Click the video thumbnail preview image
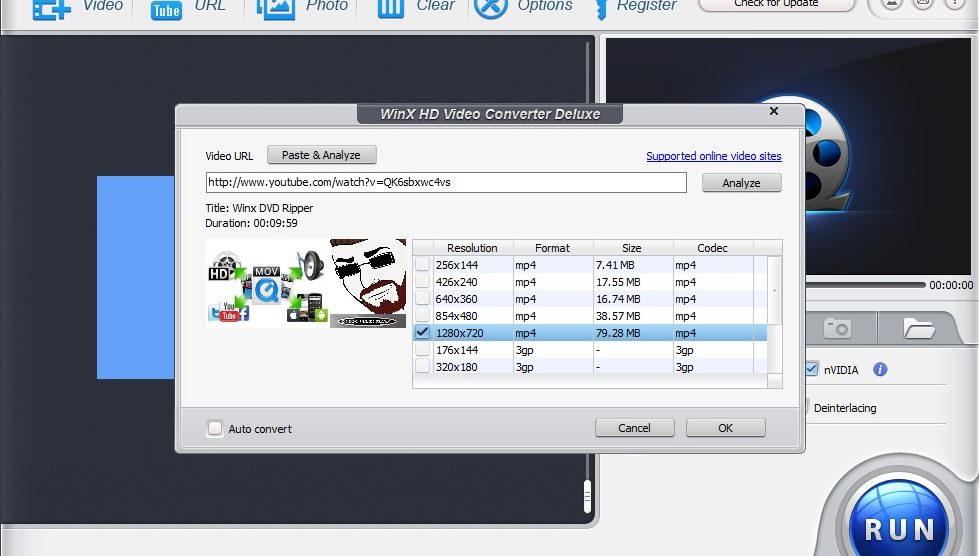979x556 pixels. (306, 283)
